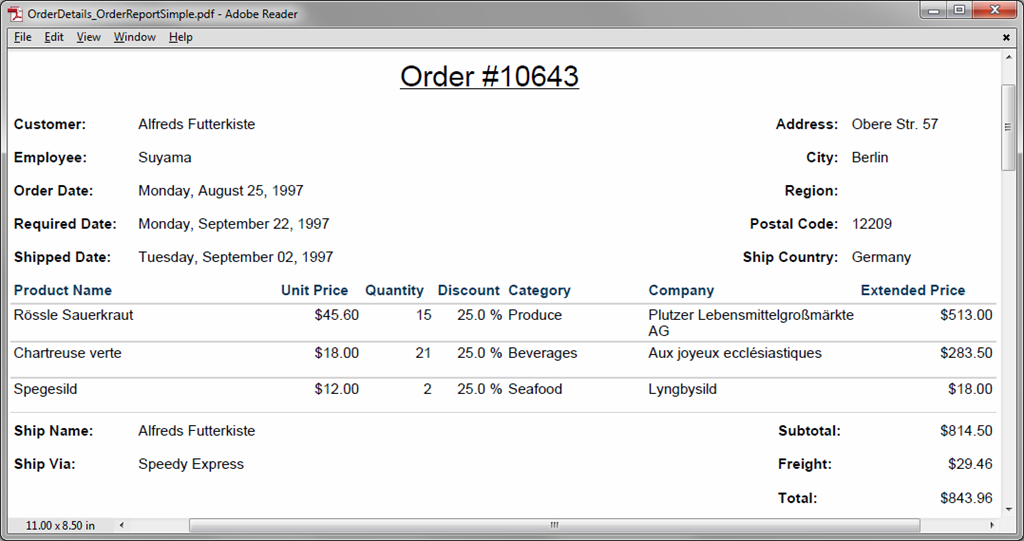Click postal code 12209
The width and height of the screenshot is (1024, 541).
[872, 224]
